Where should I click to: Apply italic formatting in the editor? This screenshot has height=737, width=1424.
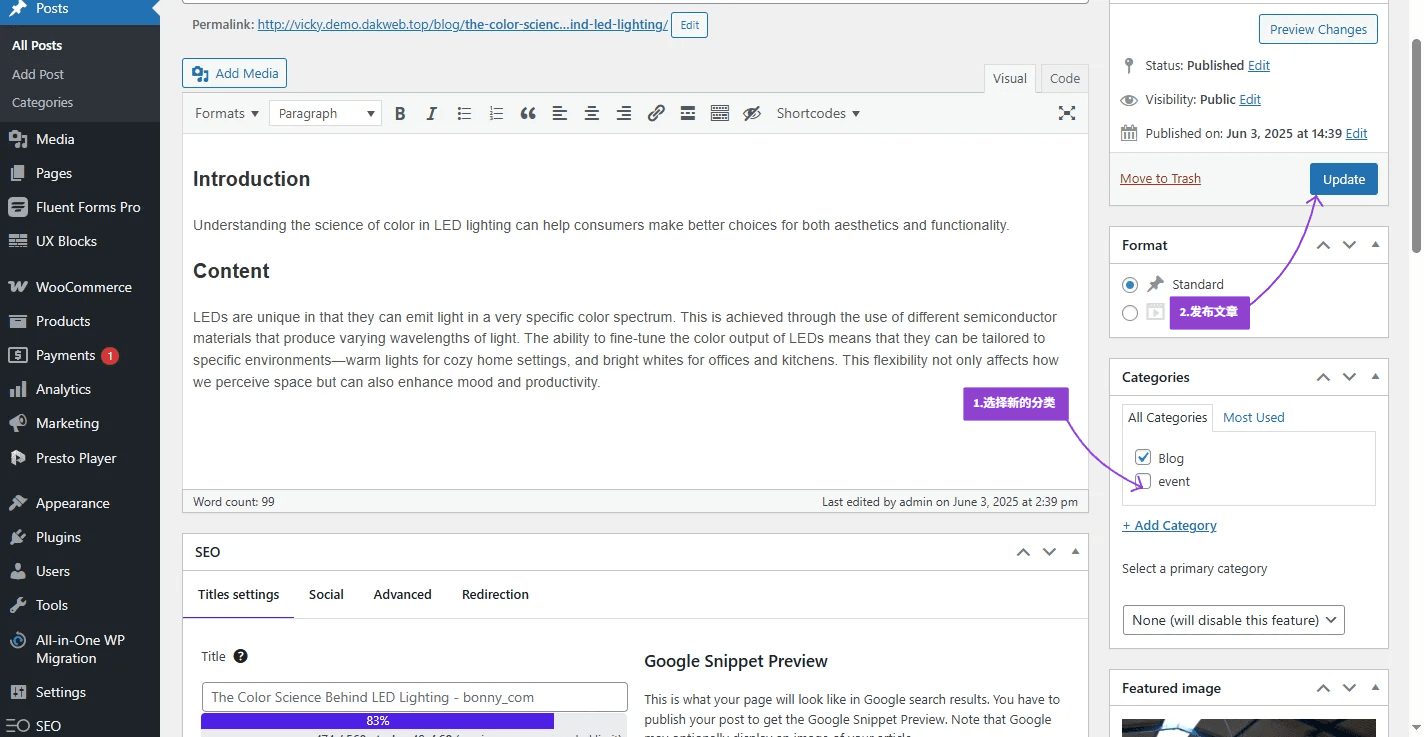[432, 114]
